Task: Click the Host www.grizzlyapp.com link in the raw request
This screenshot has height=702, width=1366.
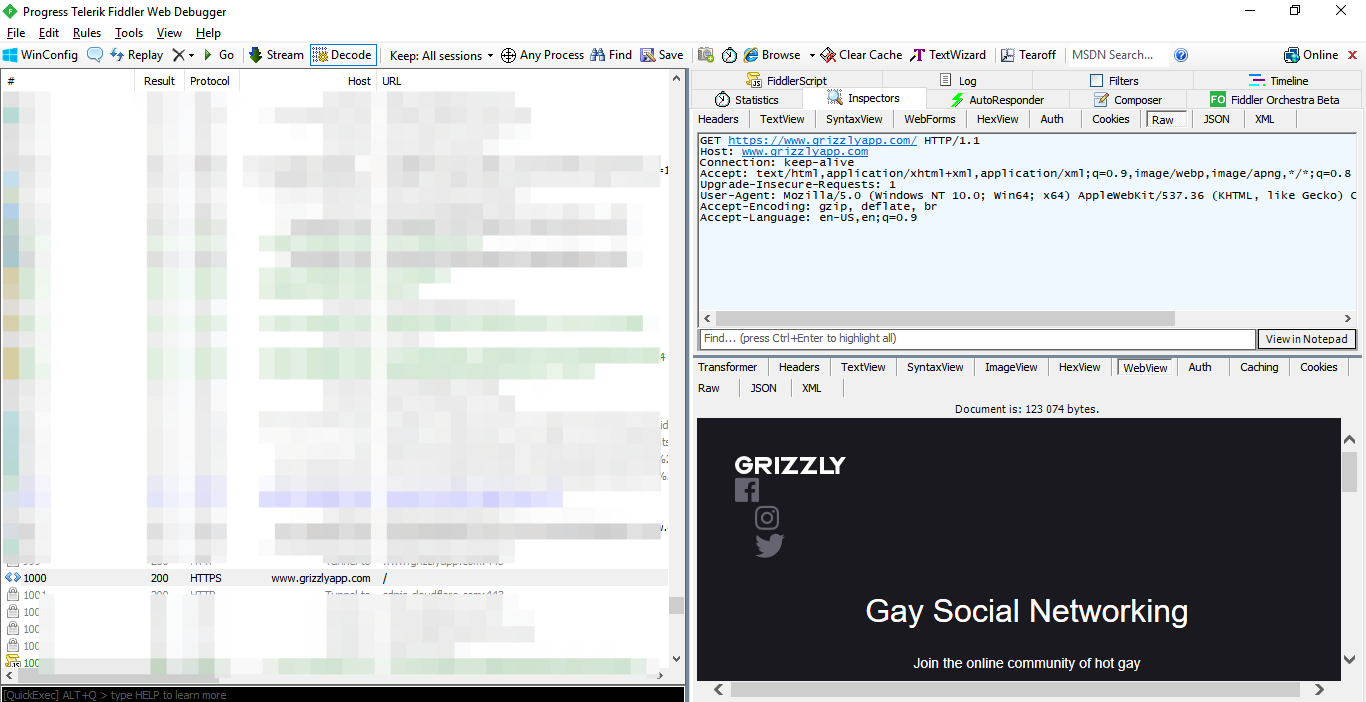Action: tap(804, 152)
